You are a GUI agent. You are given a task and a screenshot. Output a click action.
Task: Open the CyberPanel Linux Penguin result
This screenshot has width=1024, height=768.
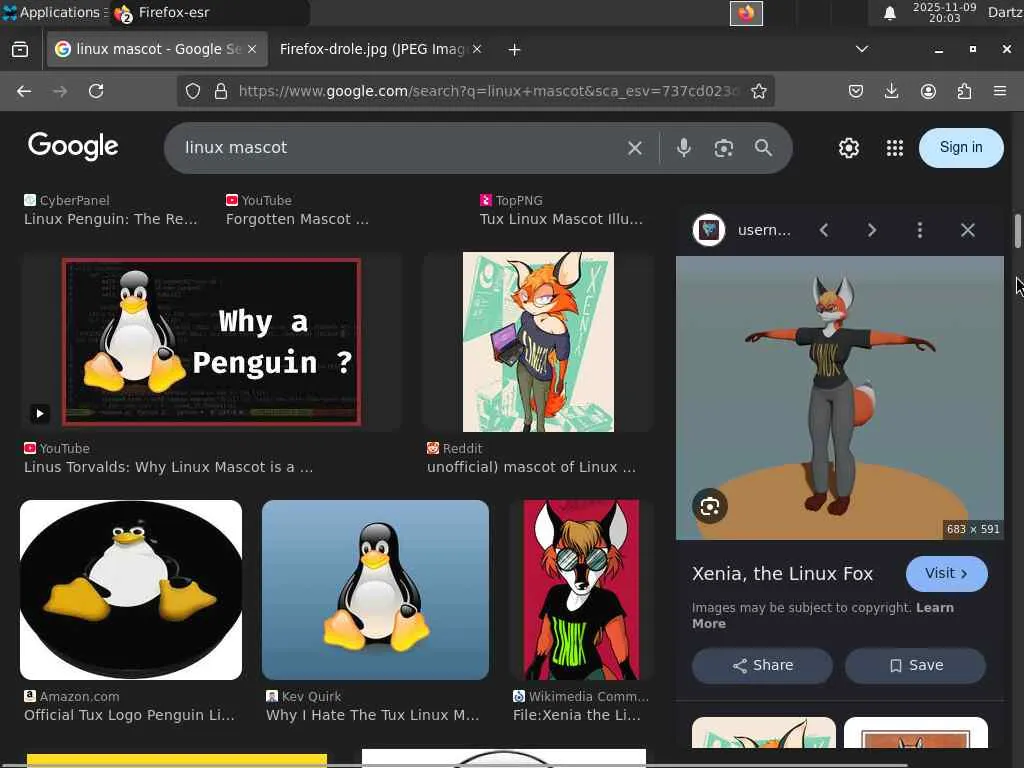pyautogui.click(x=110, y=219)
